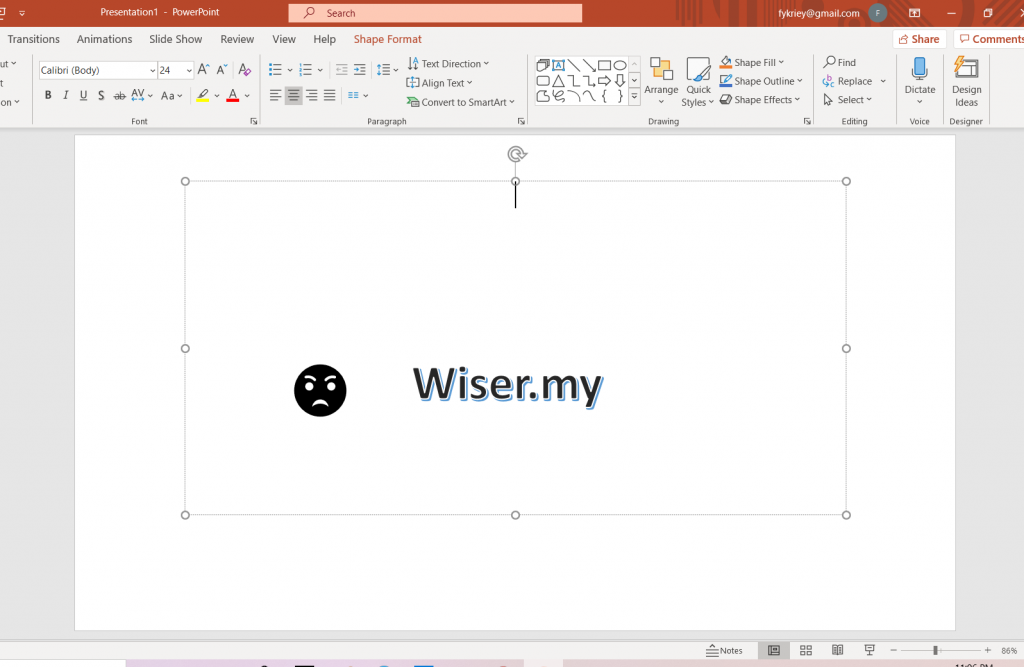The height and width of the screenshot is (667, 1024).
Task: Switch to Reading View
Action: click(x=837, y=650)
